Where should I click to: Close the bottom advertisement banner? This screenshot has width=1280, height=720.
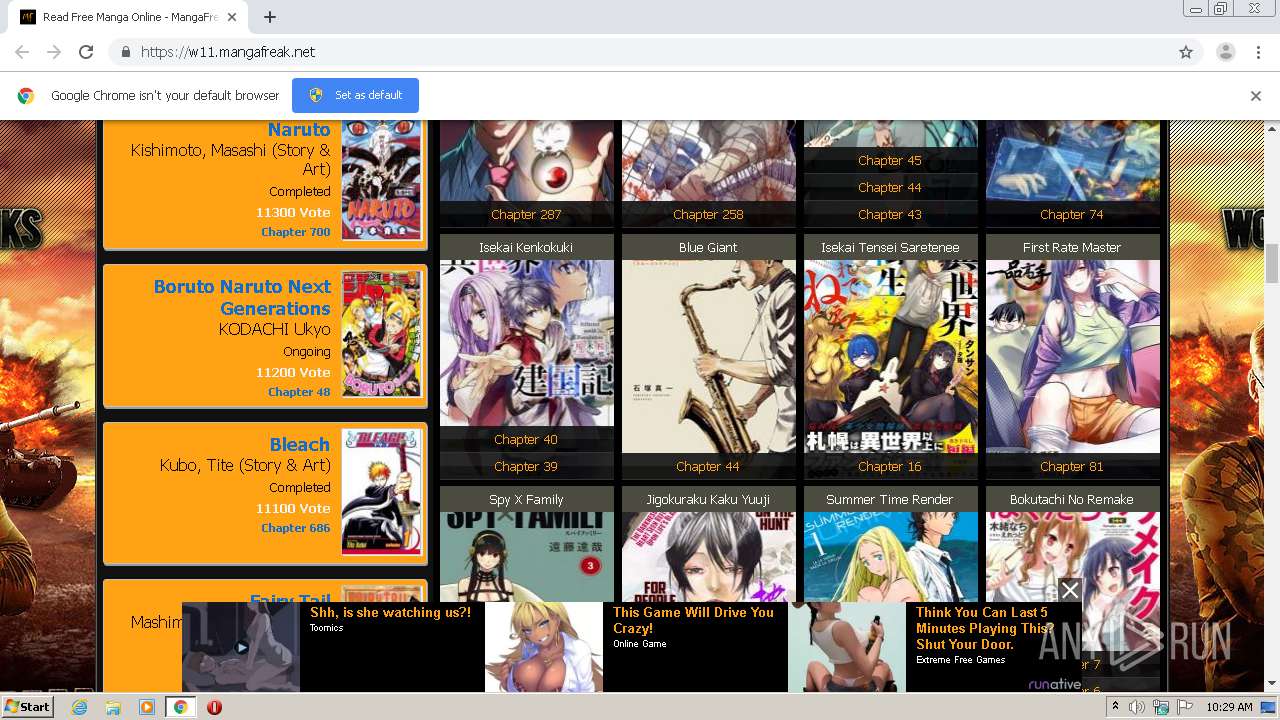click(x=1070, y=590)
